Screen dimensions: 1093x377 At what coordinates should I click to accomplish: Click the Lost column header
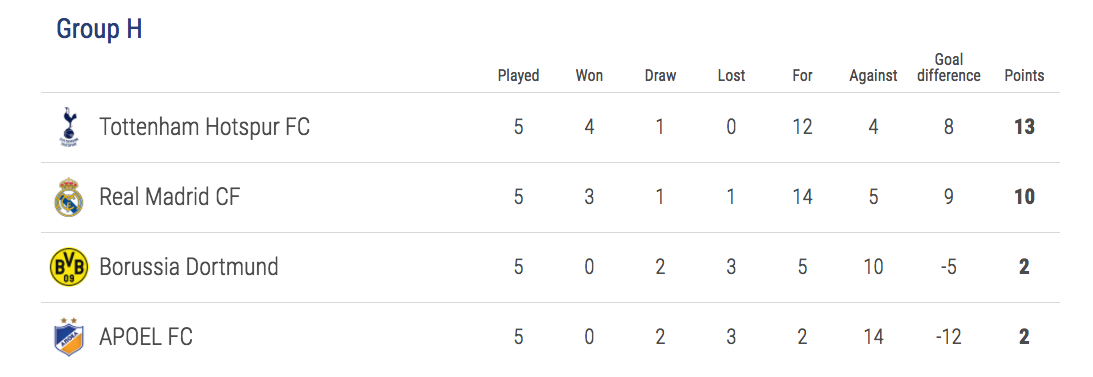[731, 75]
